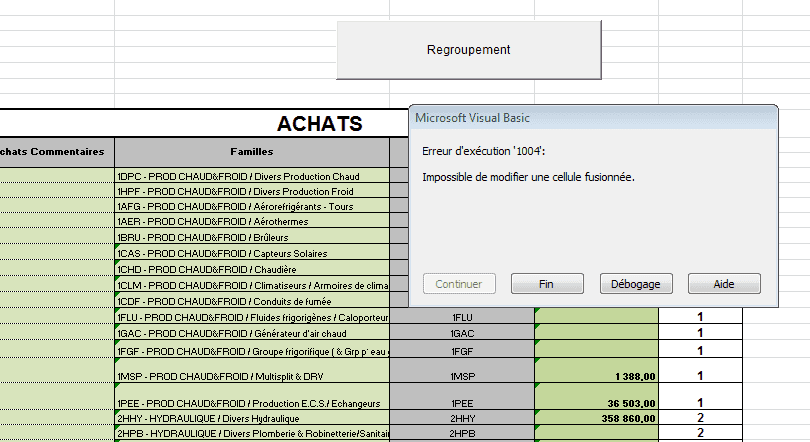The width and height of the screenshot is (810, 442).
Task: Select the value 1 in the 1MSP row
Action: (700, 371)
